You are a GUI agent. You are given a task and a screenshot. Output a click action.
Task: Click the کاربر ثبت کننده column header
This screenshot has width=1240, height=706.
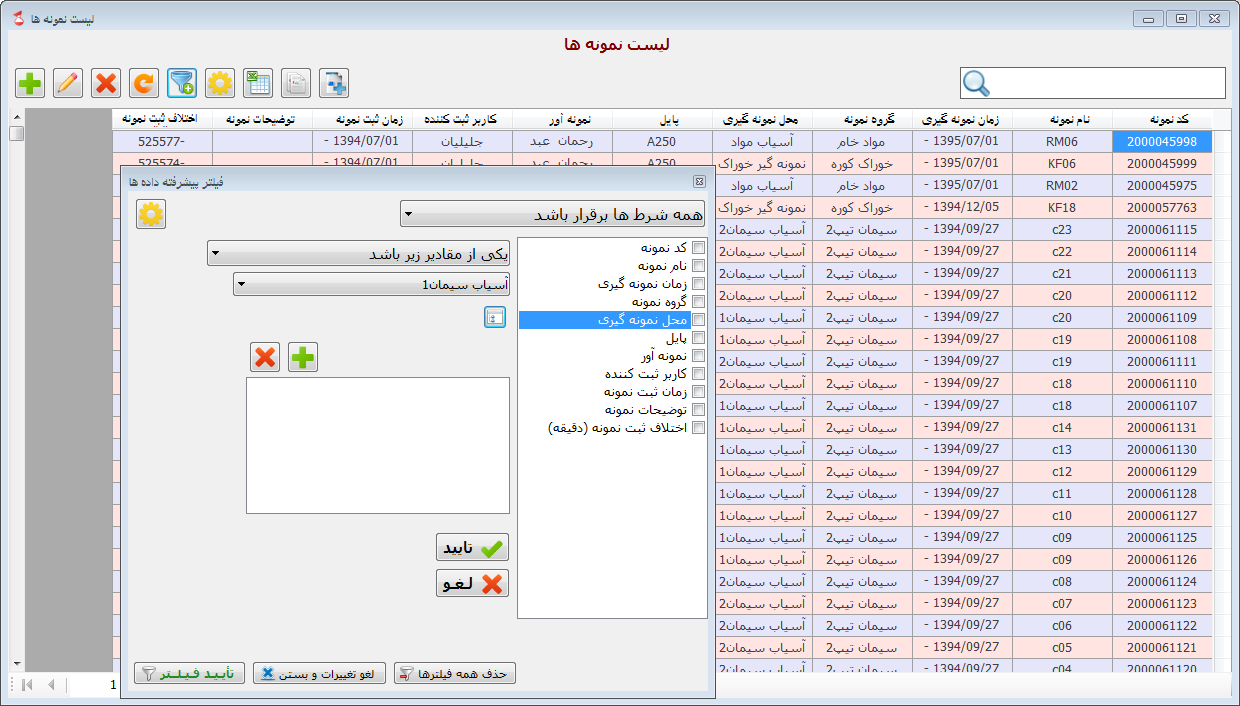(462, 120)
